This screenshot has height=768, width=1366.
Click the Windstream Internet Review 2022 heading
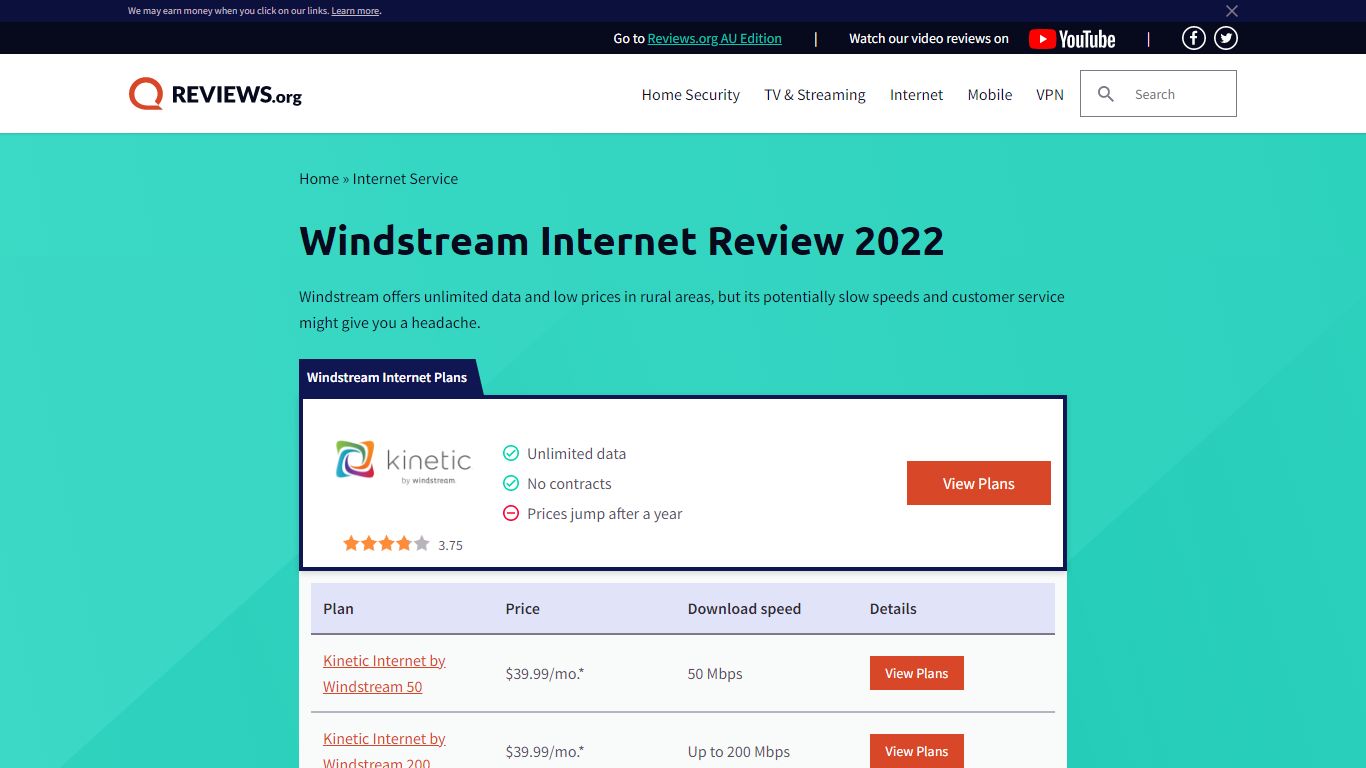[622, 241]
